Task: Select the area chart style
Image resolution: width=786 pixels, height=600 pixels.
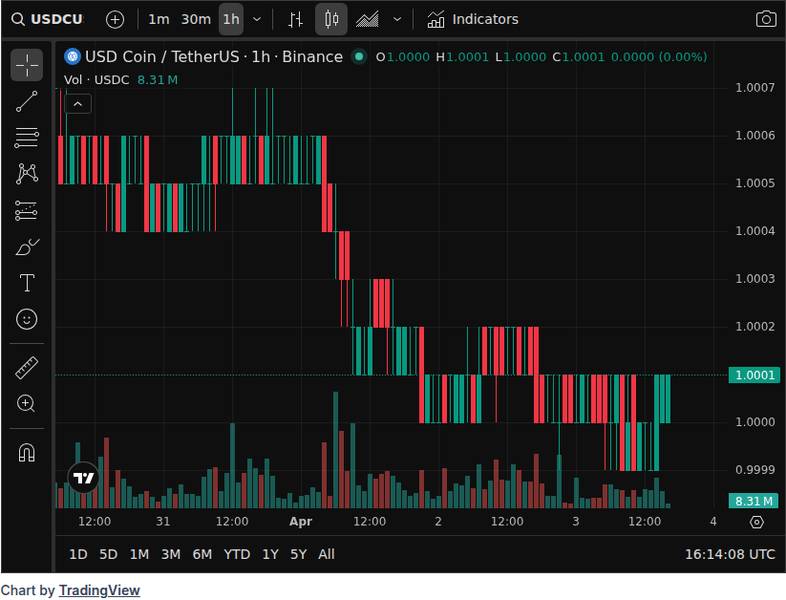Action: point(367,20)
